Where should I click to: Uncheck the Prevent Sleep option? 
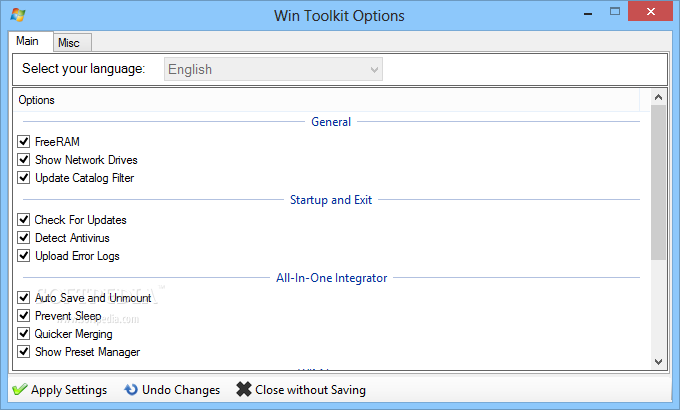24,316
